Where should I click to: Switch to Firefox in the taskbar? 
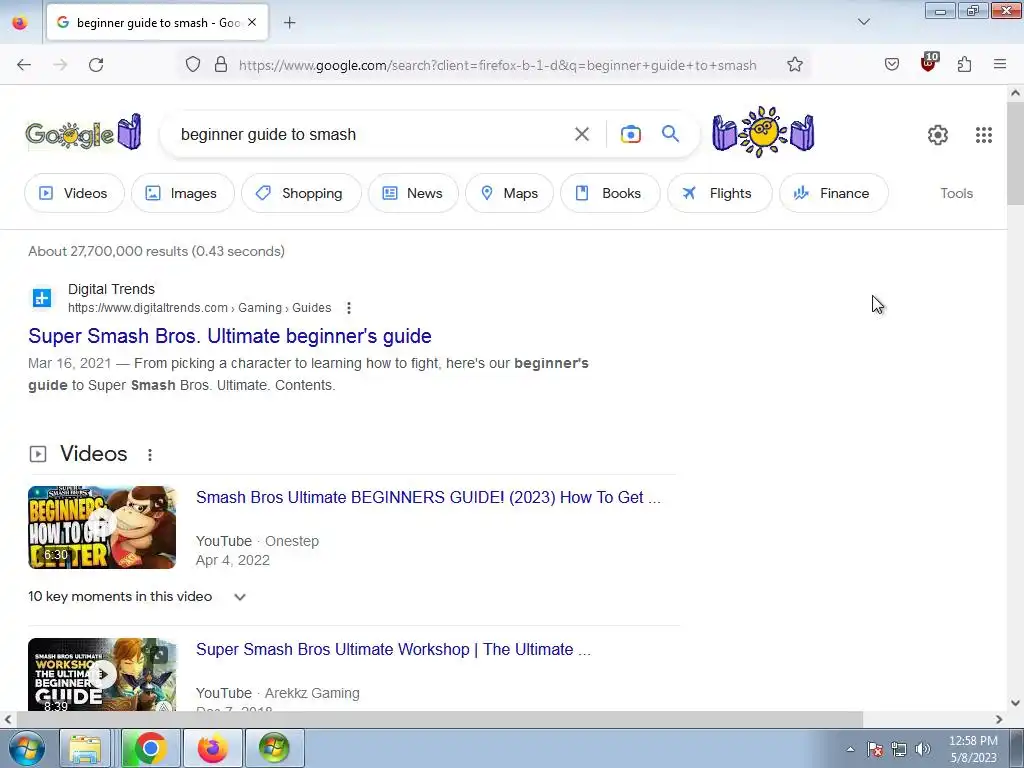point(213,748)
